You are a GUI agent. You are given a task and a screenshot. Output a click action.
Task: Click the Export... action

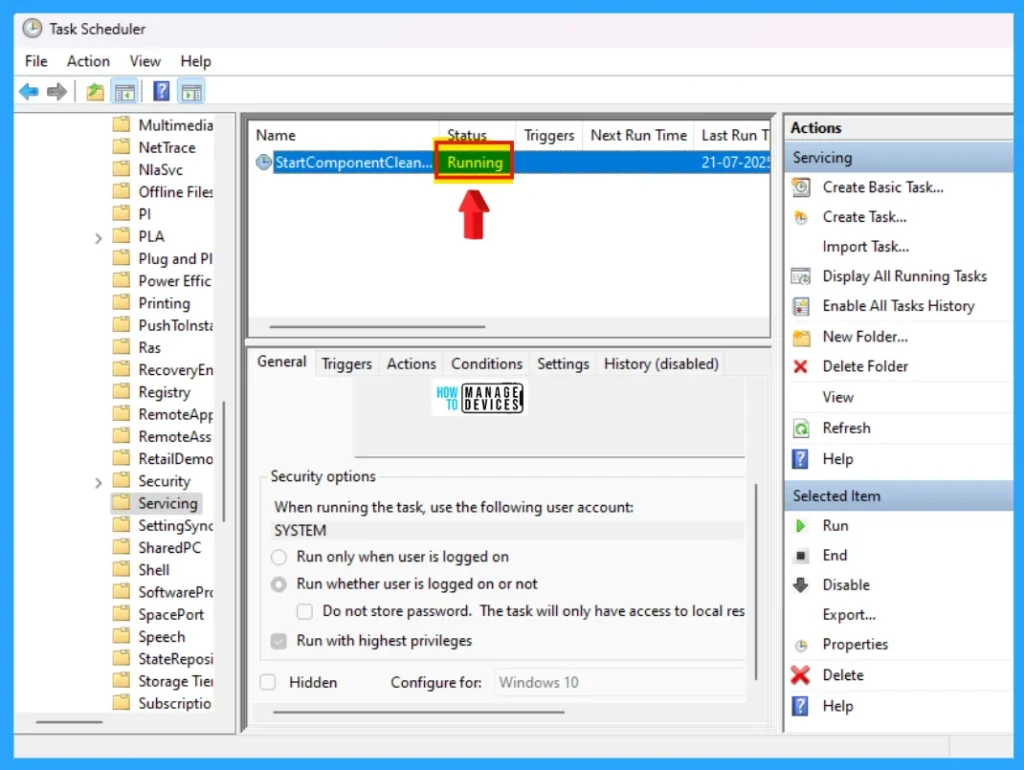click(849, 615)
